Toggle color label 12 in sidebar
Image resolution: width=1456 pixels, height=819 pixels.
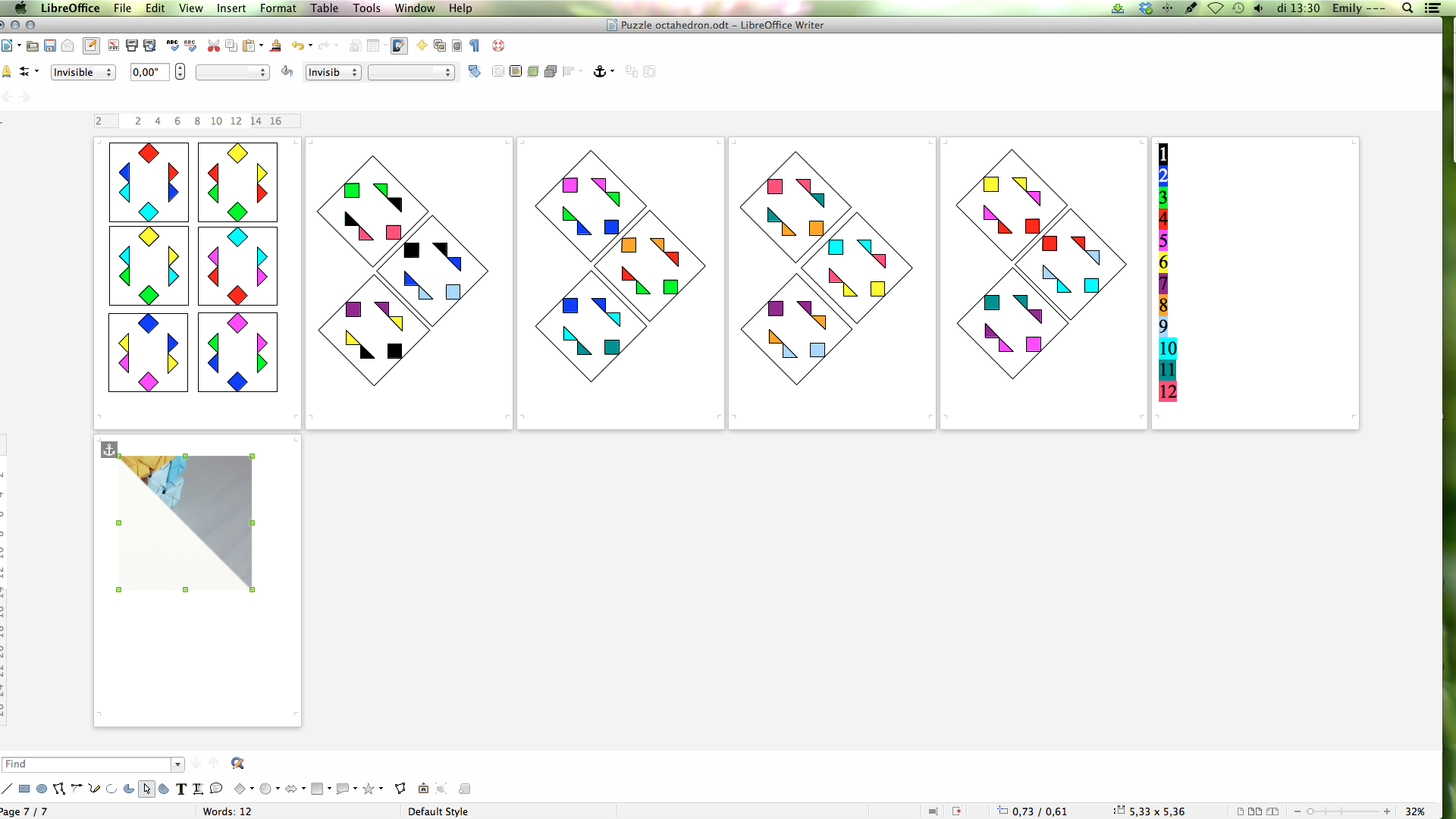pyautogui.click(x=1167, y=391)
